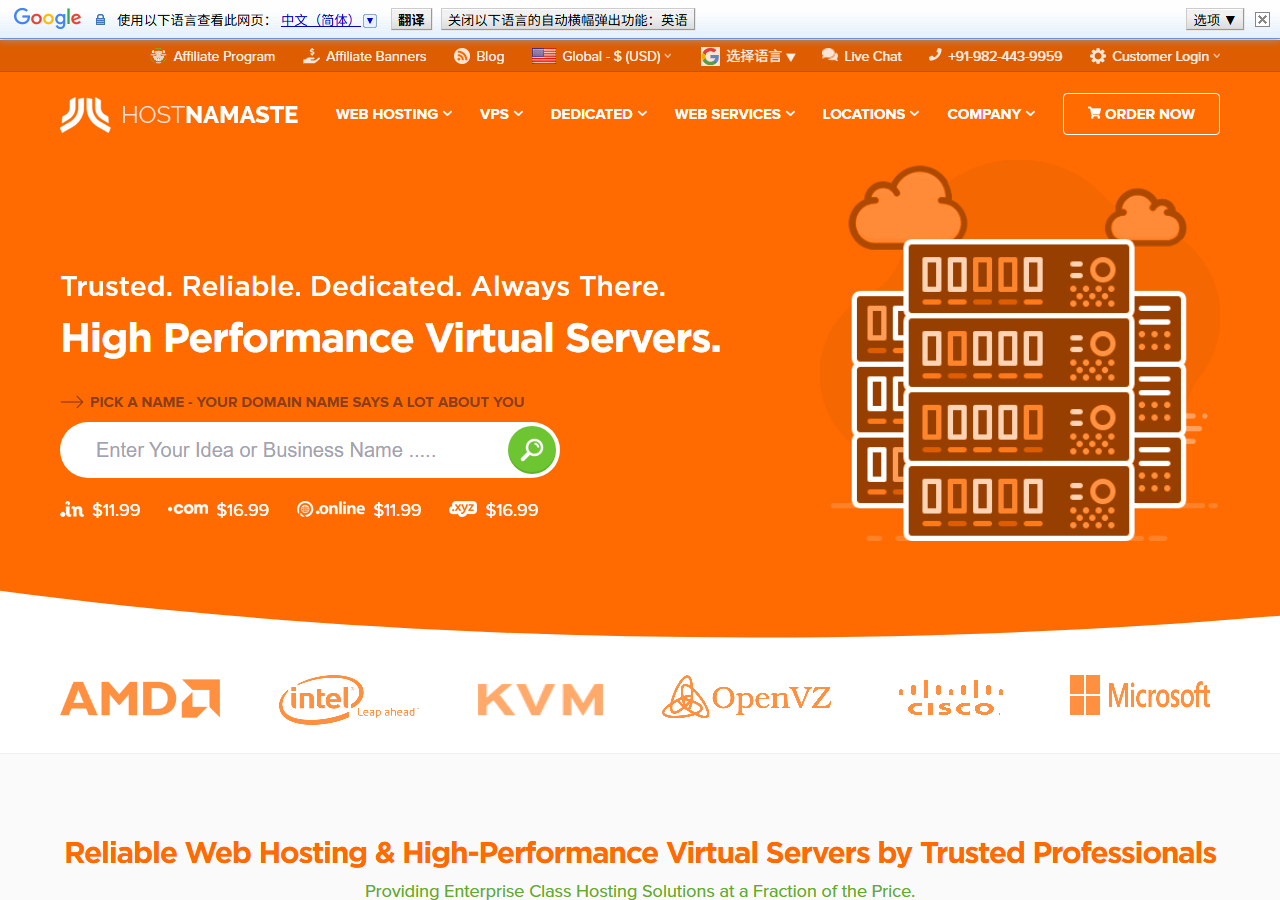Select the .com $16.99 domain price

(218, 509)
